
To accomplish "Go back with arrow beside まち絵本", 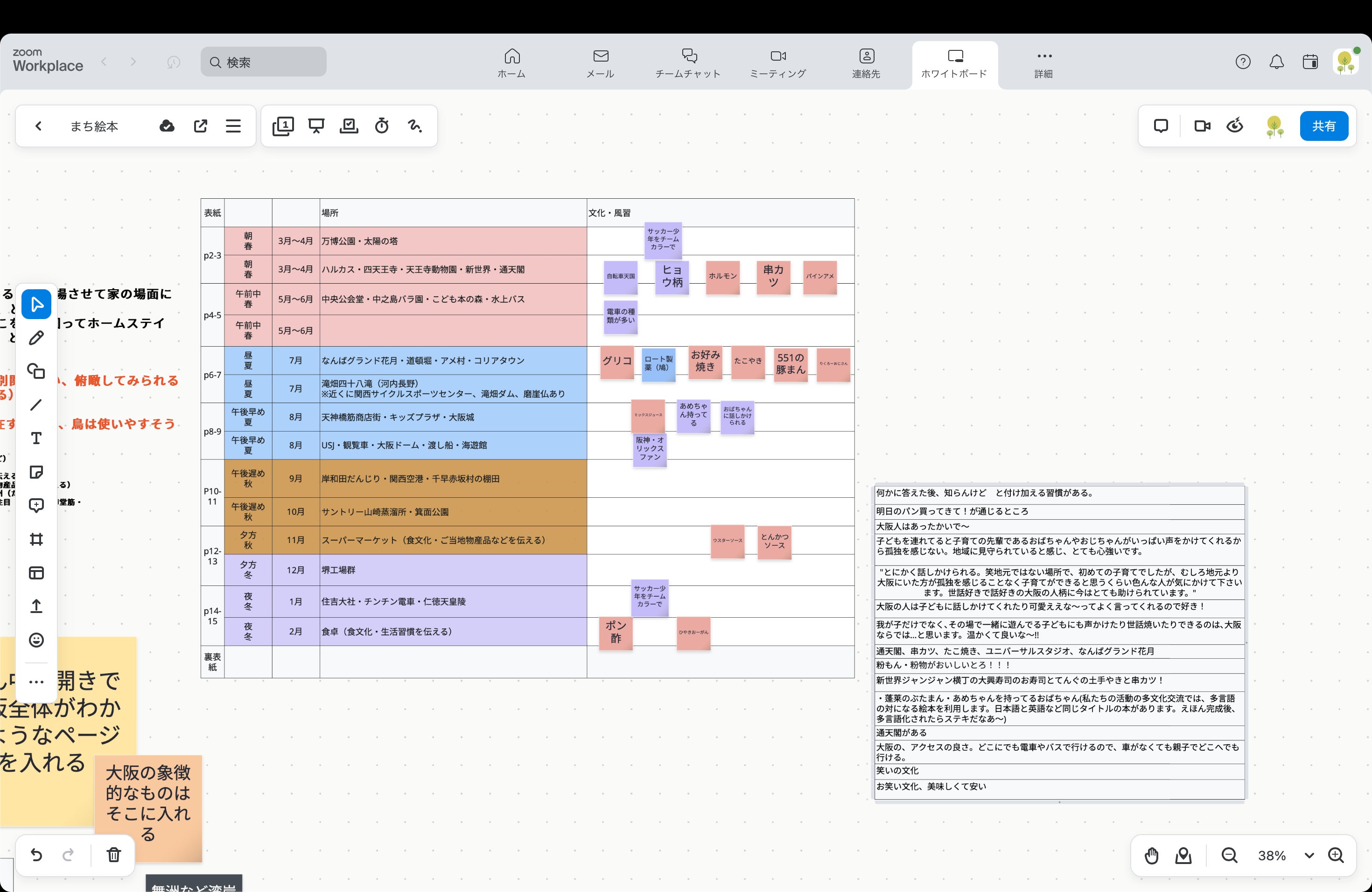I will tap(39, 125).
